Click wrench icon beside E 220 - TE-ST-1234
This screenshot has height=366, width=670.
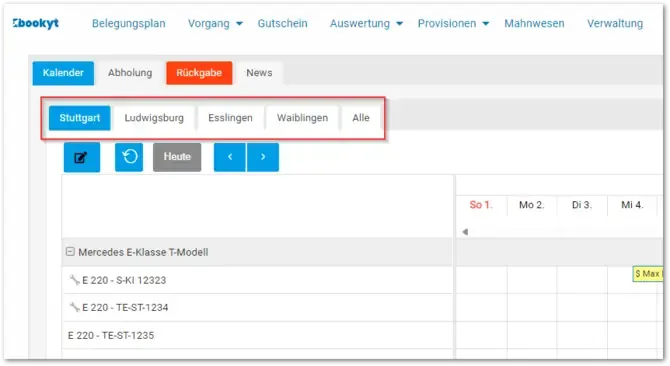coord(74,307)
